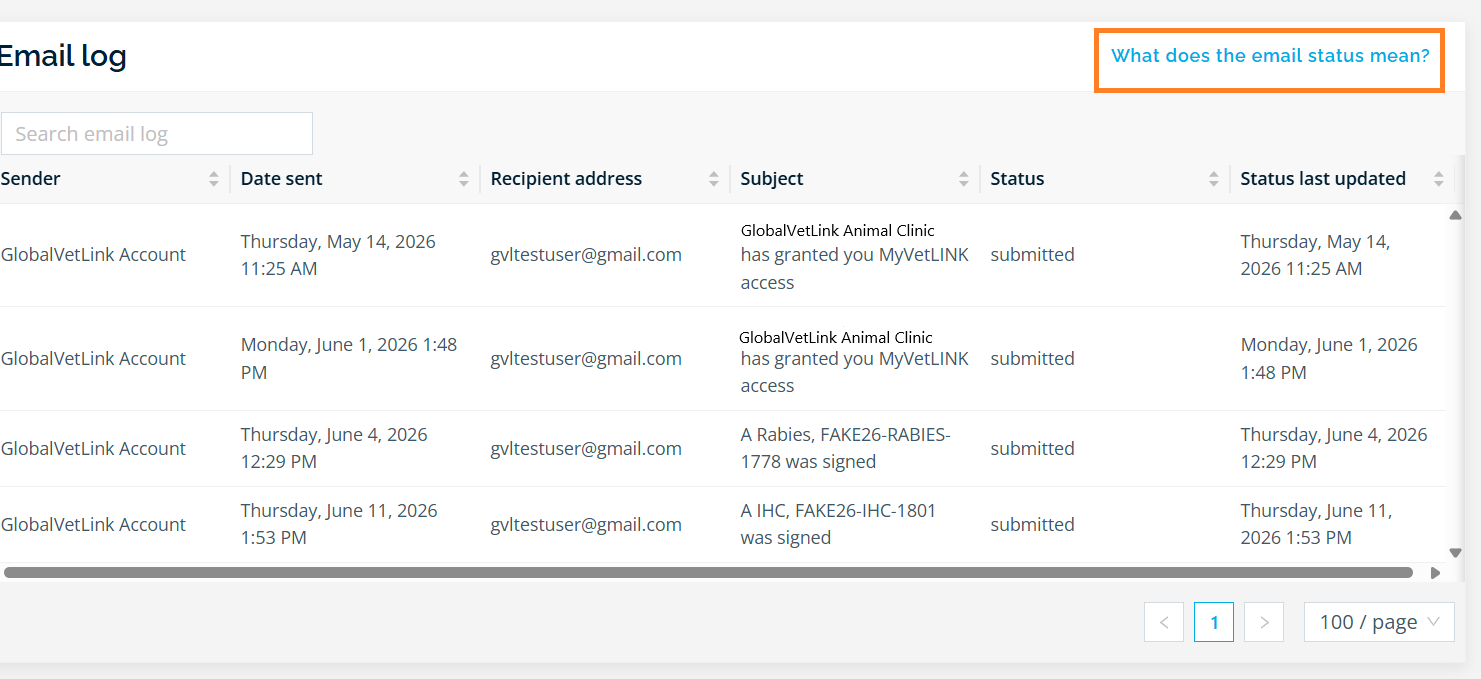
Task: Click the horizontal scrollbar thumb
Action: point(708,573)
